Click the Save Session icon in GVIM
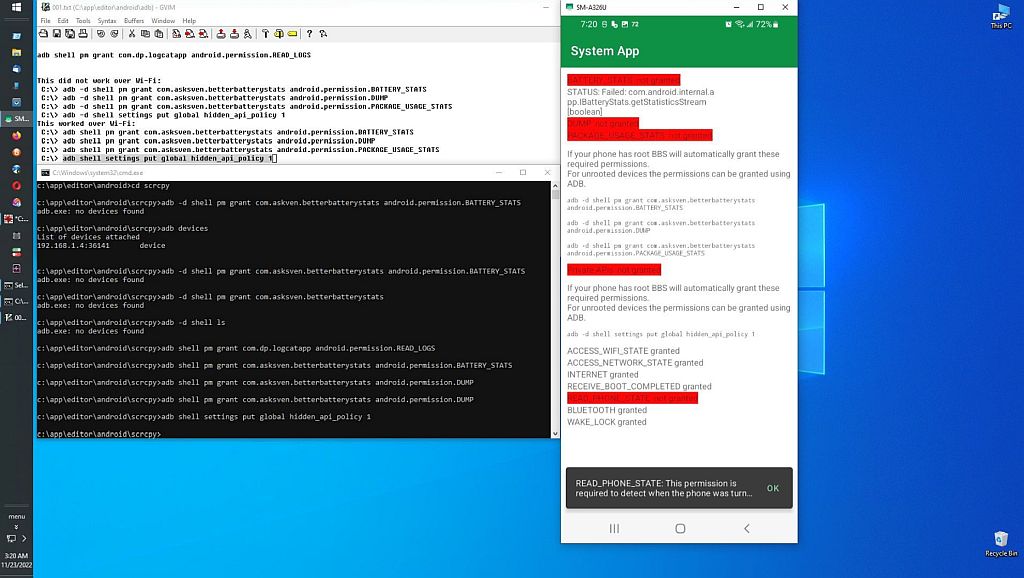The width and height of the screenshot is (1024, 578). pyautogui.click(x=234, y=33)
